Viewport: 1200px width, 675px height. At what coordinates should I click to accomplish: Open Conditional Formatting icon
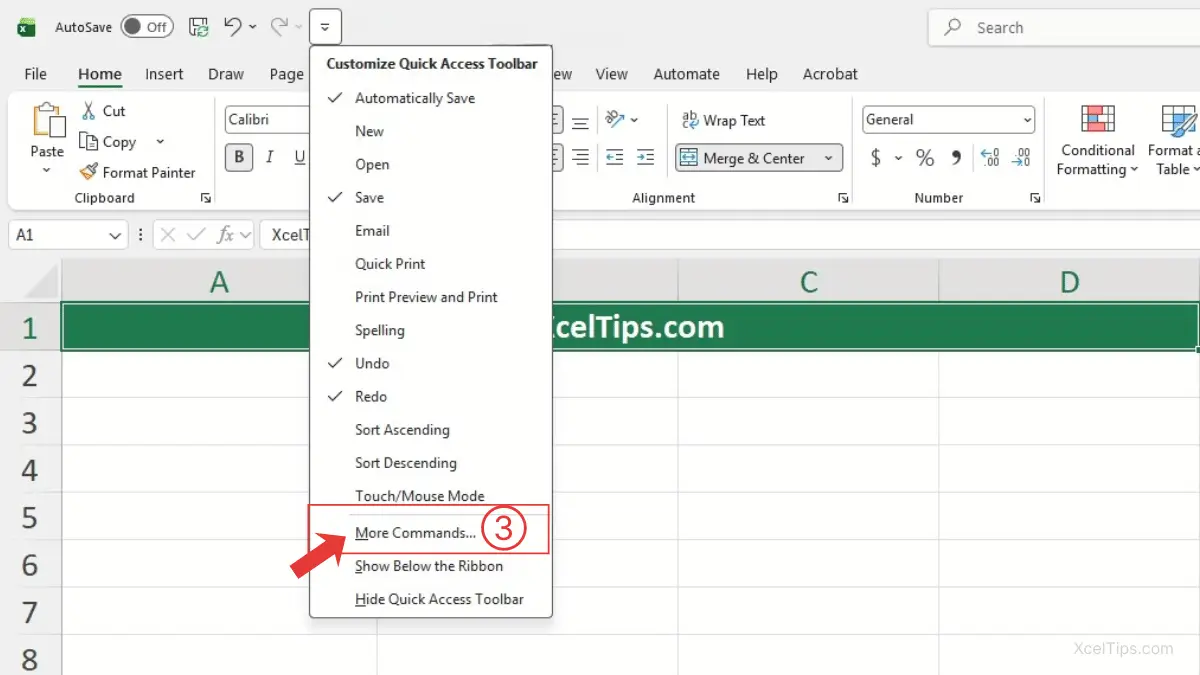(1098, 120)
